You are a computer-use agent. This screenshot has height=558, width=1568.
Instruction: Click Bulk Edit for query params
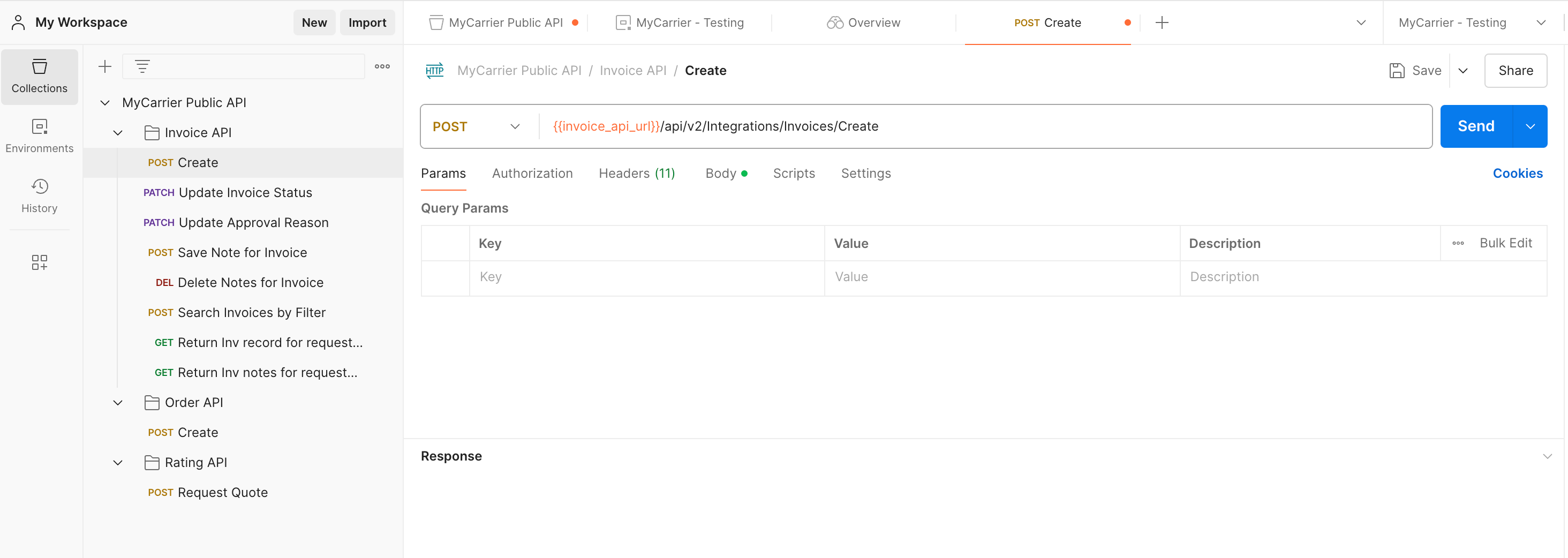pyautogui.click(x=1505, y=244)
